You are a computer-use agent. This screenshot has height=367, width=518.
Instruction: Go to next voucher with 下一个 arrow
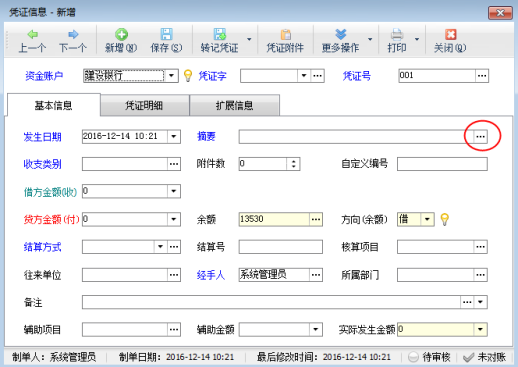point(73,34)
